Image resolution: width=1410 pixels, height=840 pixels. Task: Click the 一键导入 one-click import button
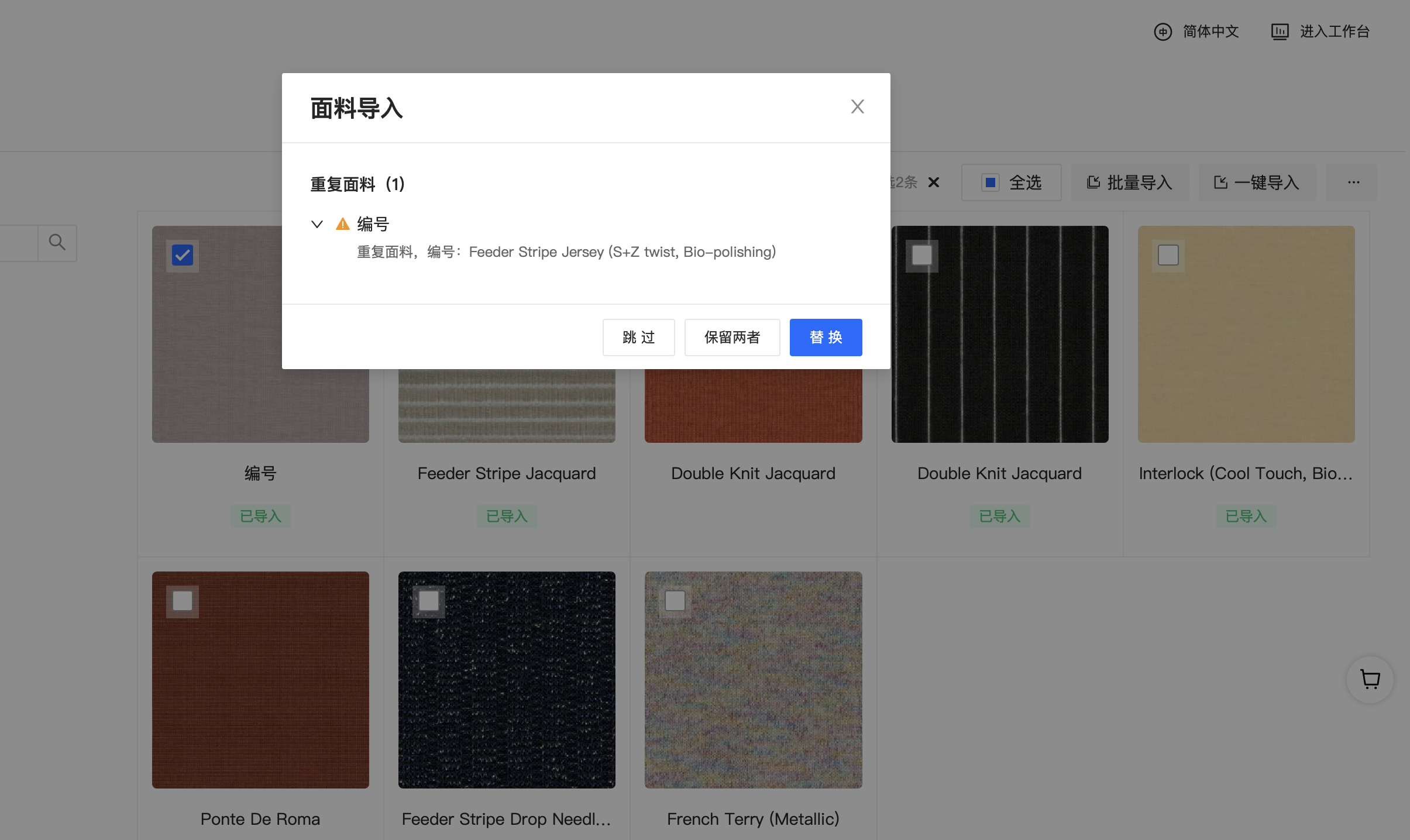click(1257, 183)
